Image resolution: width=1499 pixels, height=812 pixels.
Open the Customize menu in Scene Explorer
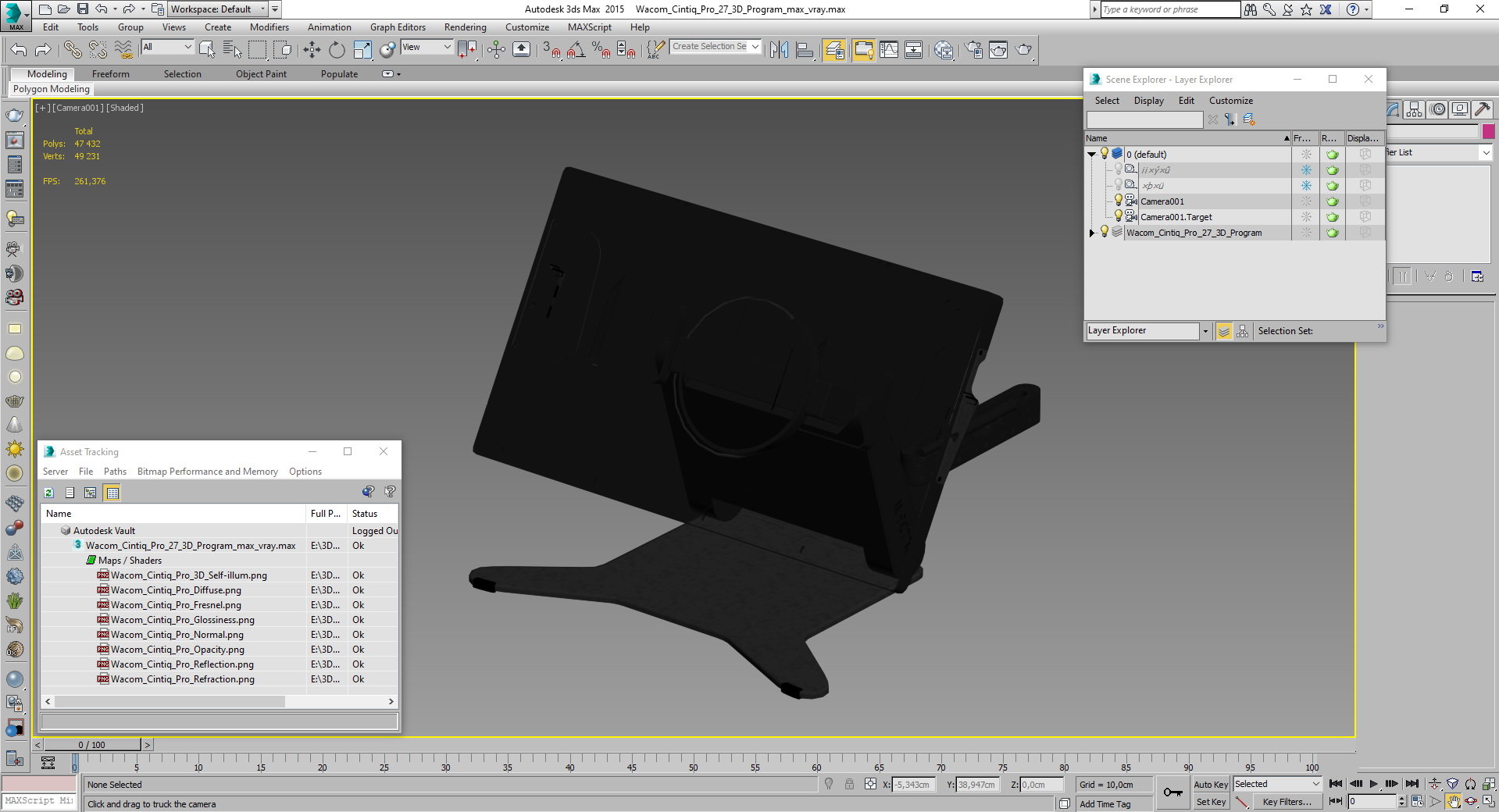1231,101
